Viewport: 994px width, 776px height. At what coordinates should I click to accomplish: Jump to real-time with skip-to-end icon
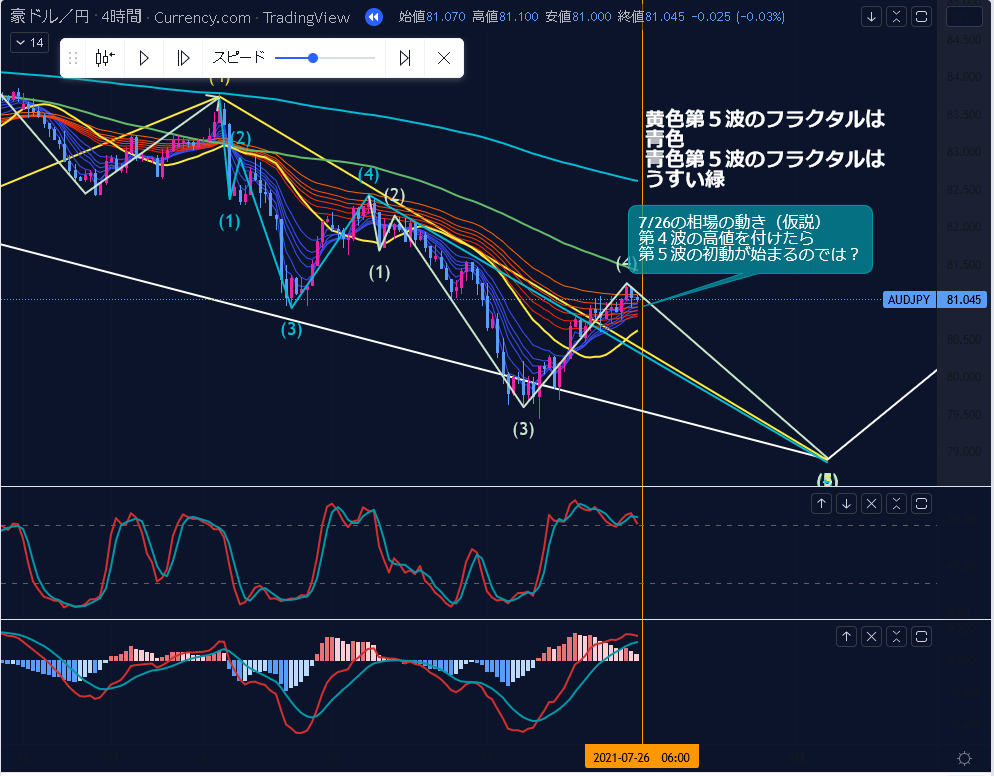tap(405, 58)
